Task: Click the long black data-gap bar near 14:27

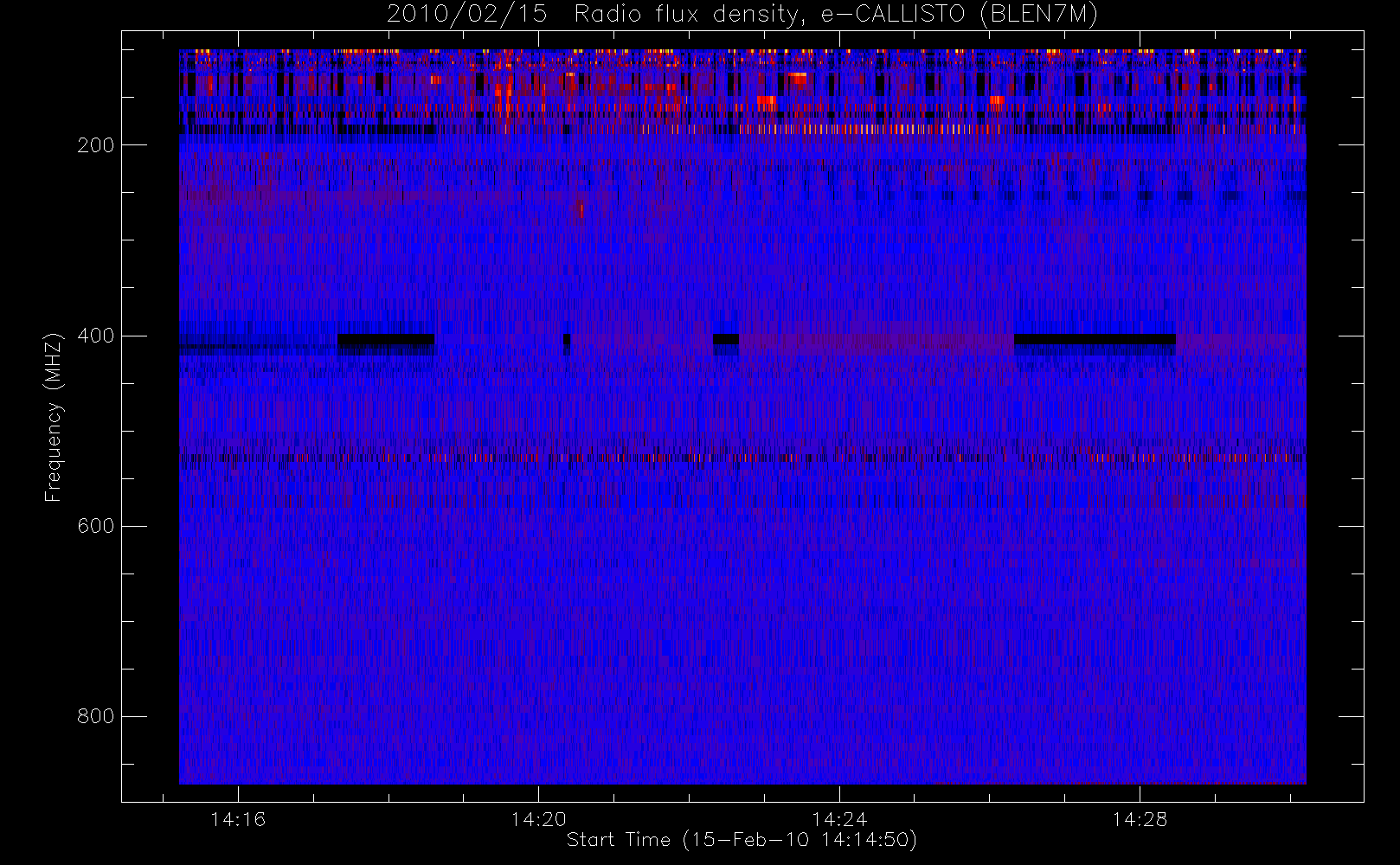Action: pyautogui.click(x=1095, y=339)
